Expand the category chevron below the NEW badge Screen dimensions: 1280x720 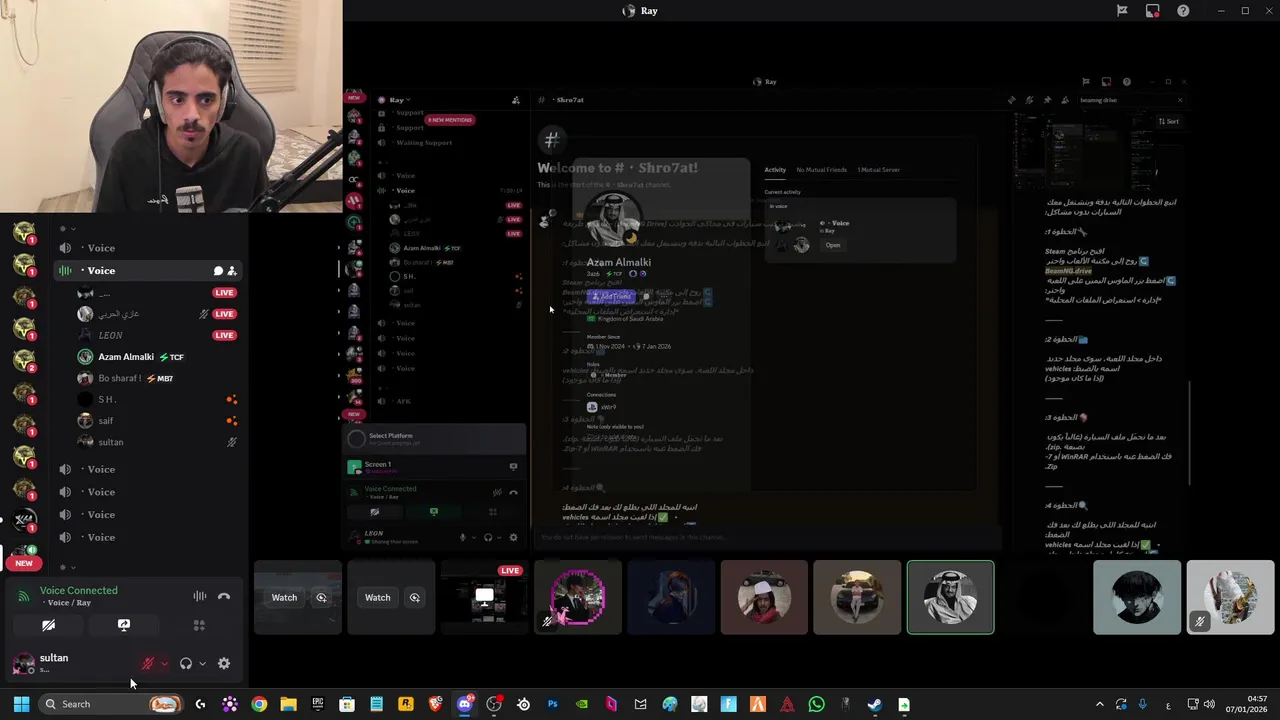pos(72,568)
